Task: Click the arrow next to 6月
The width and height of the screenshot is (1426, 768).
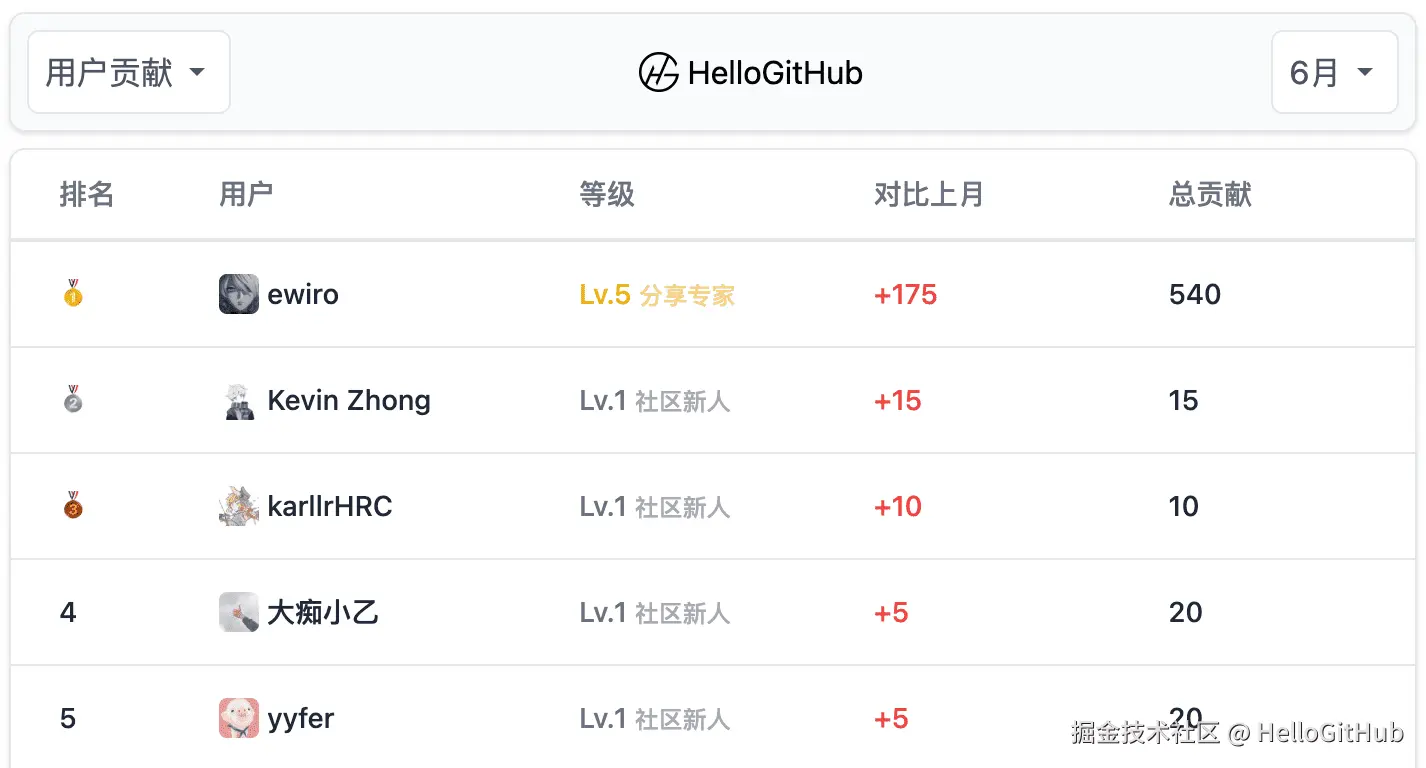Action: pyautogui.click(x=1364, y=72)
